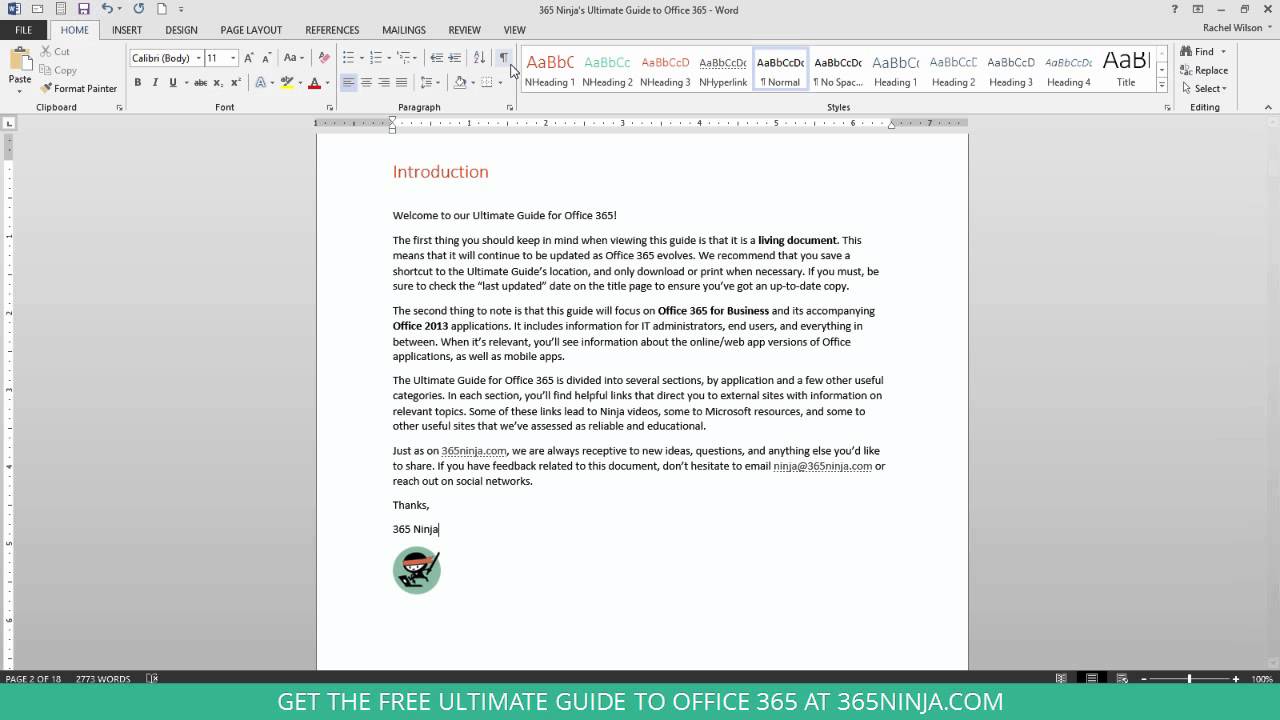
Task: Open the FILE tab
Action: tap(23, 30)
